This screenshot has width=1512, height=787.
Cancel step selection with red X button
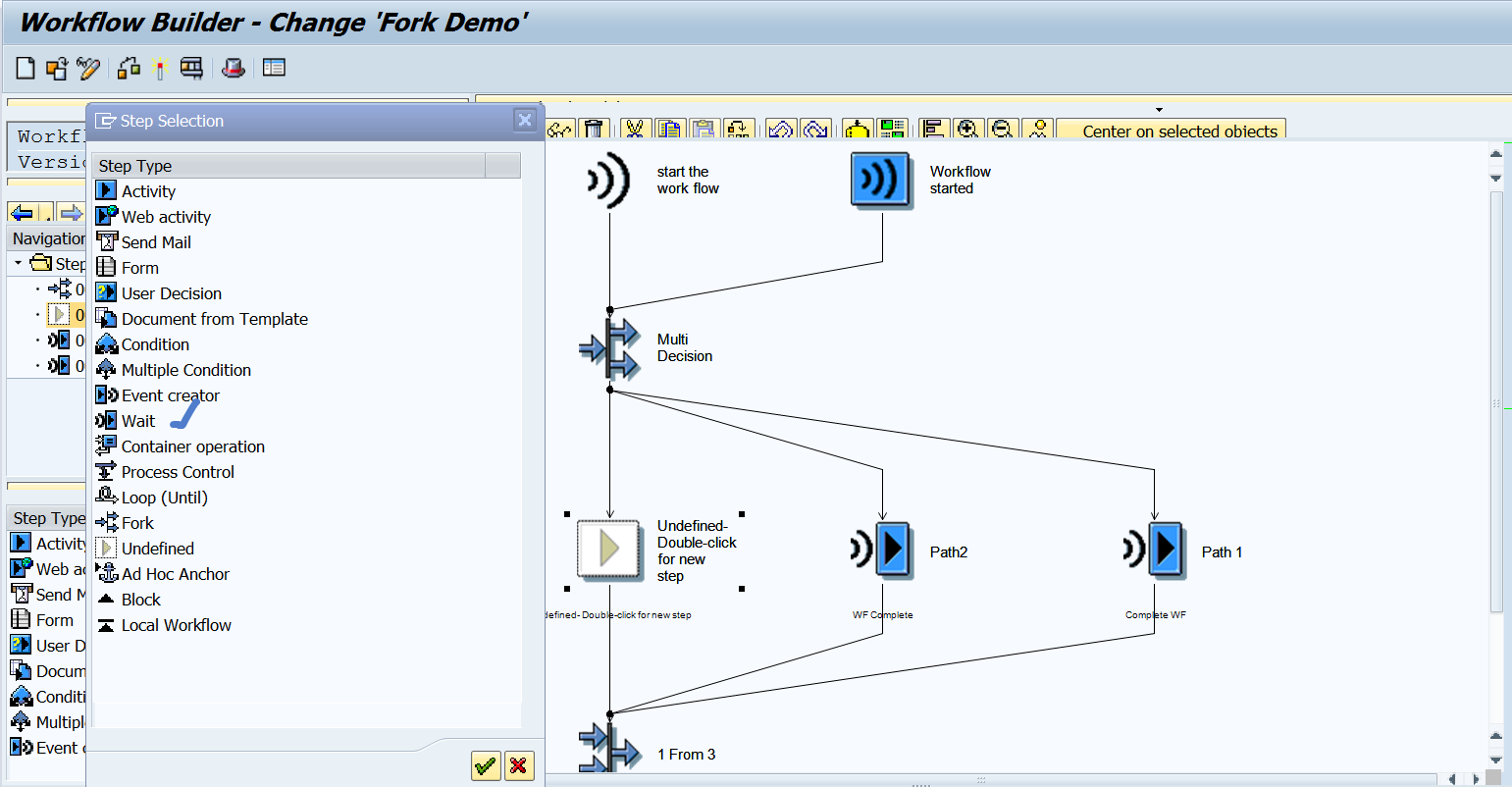point(519,766)
